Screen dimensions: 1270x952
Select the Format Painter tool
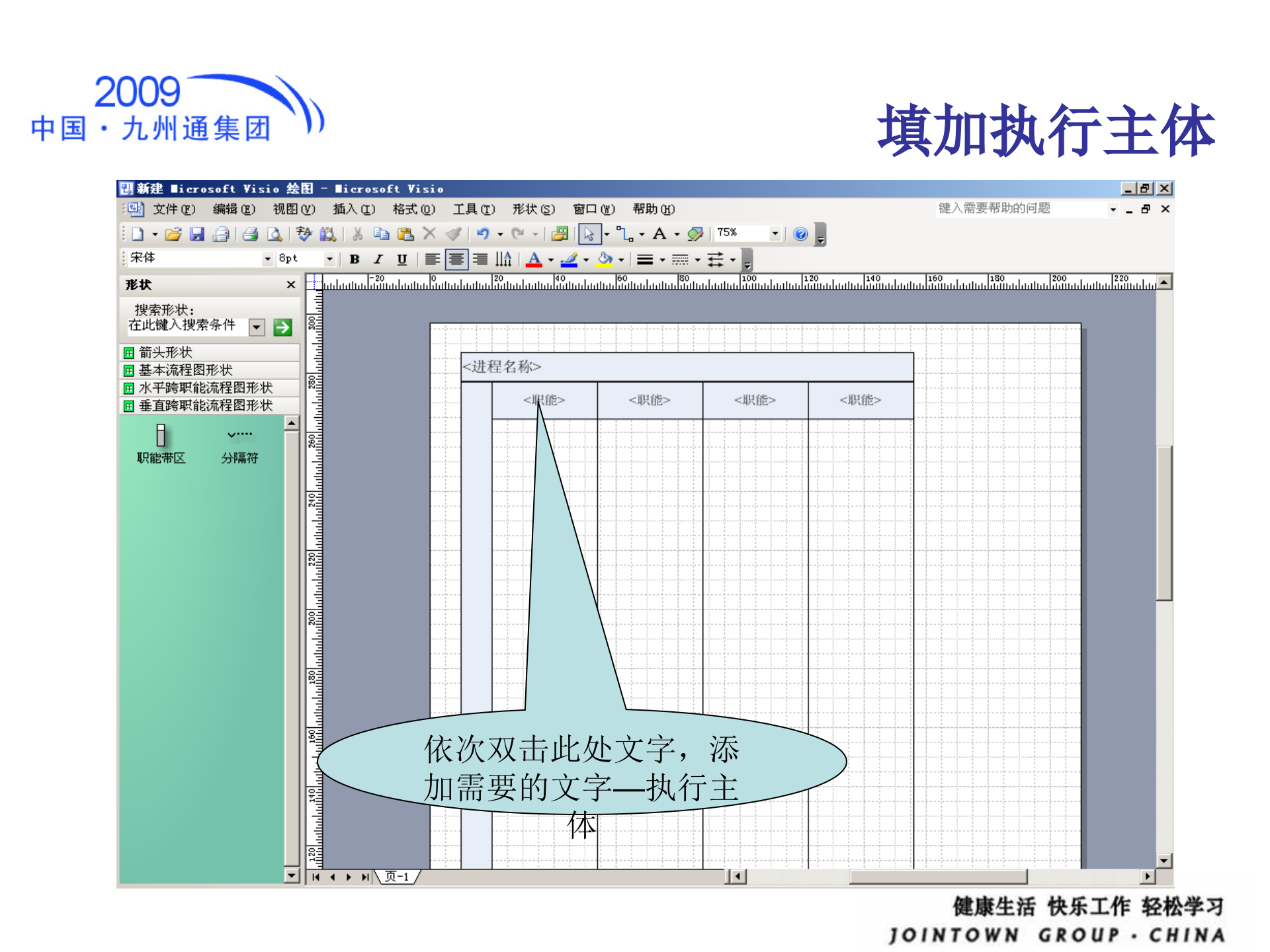point(453,233)
